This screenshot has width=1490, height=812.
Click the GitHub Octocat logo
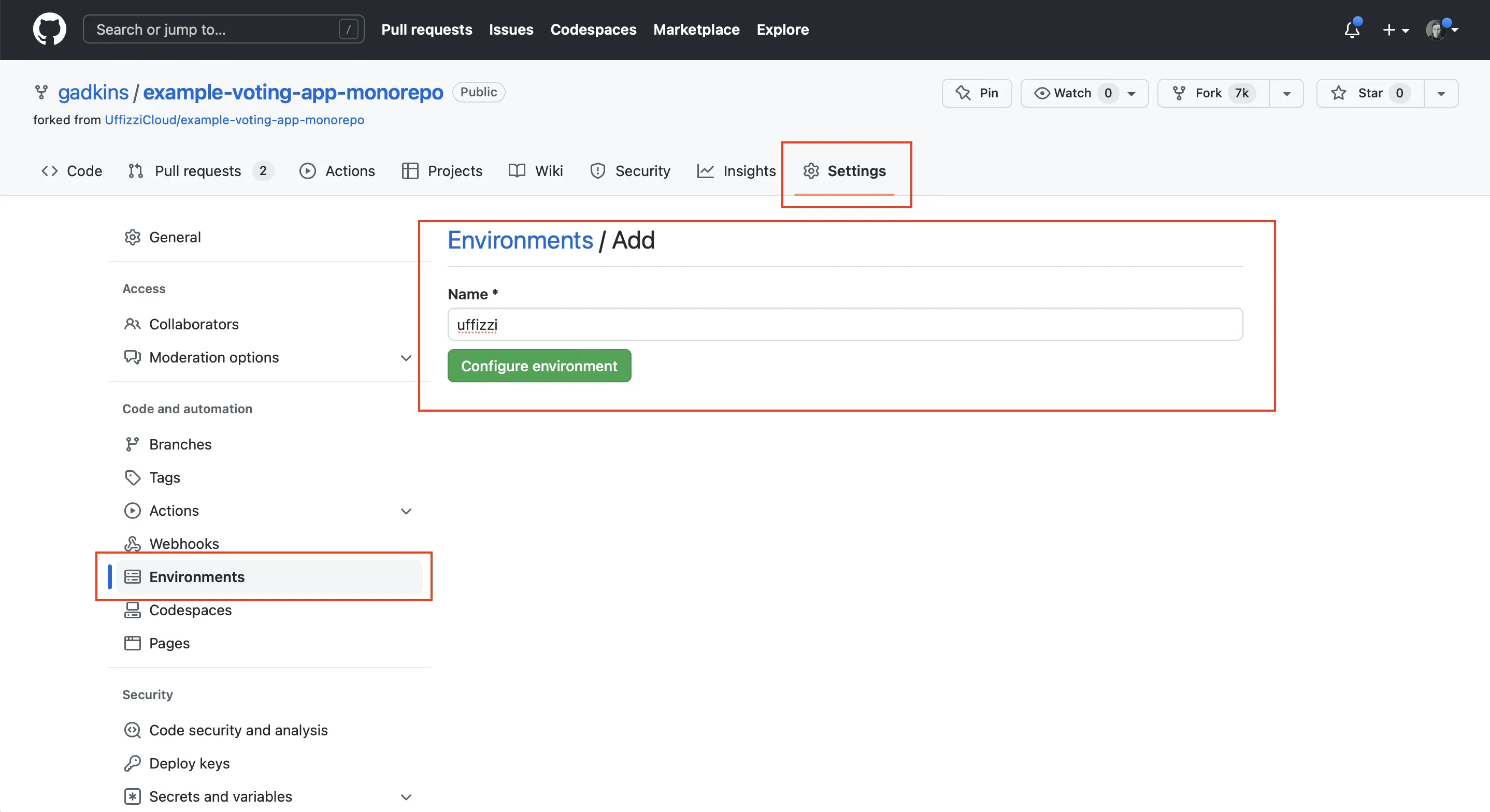(49, 29)
